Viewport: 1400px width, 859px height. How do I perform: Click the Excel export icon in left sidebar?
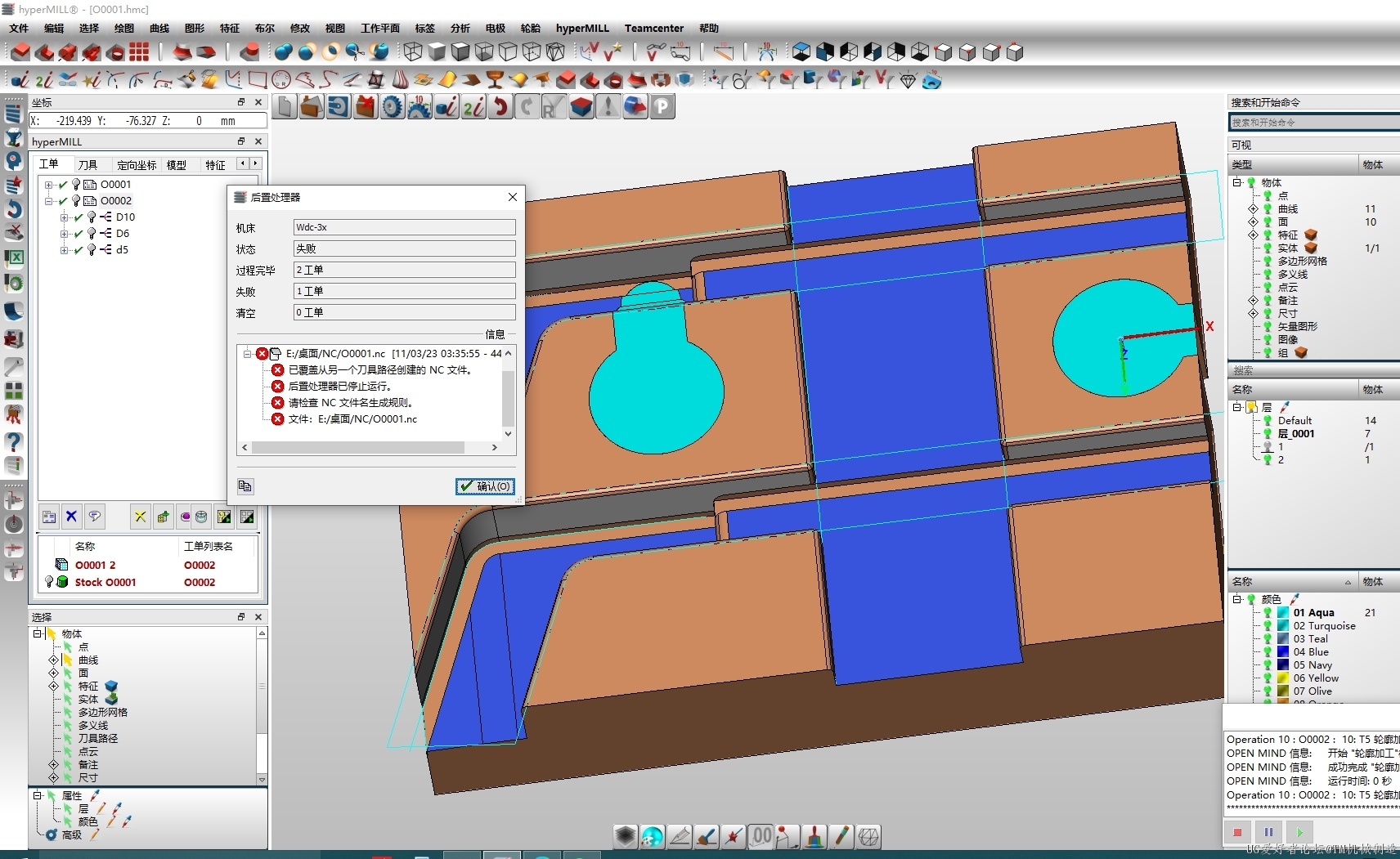click(13, 257)
